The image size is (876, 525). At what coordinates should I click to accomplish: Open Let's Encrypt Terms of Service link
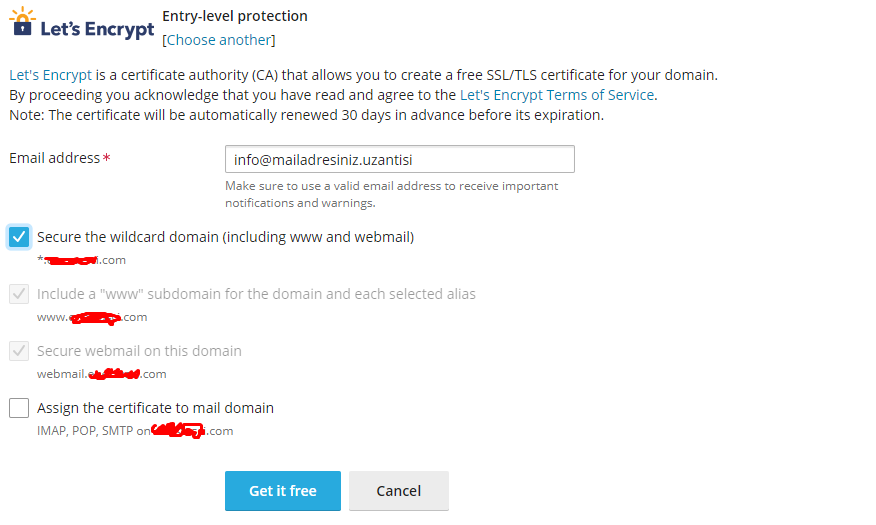tap(557, 95)
